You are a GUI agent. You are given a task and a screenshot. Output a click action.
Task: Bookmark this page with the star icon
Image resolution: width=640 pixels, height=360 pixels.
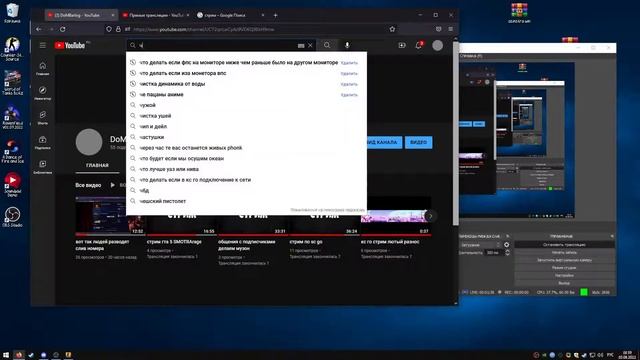[392, 29]
